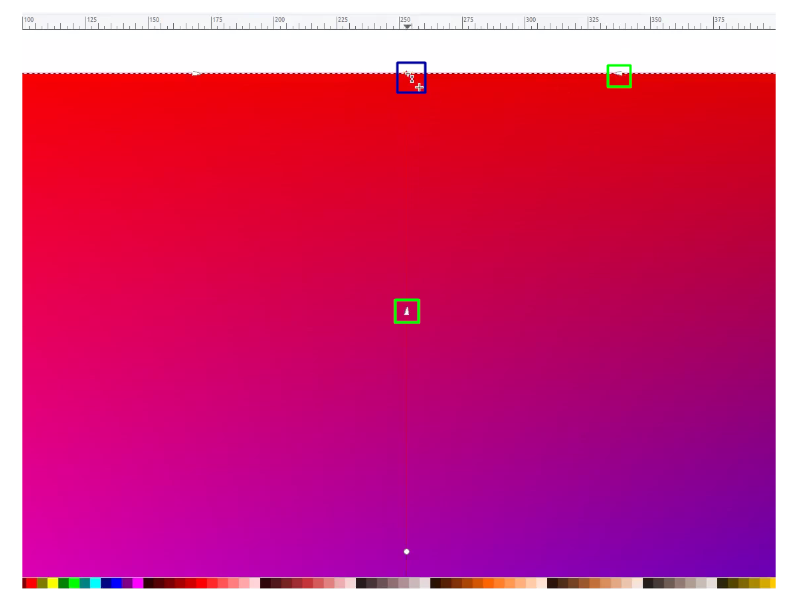Pick the dark green palette swatch
This screenshot has height=600, width=797.
pyautogui.click(x=64, y=583)
